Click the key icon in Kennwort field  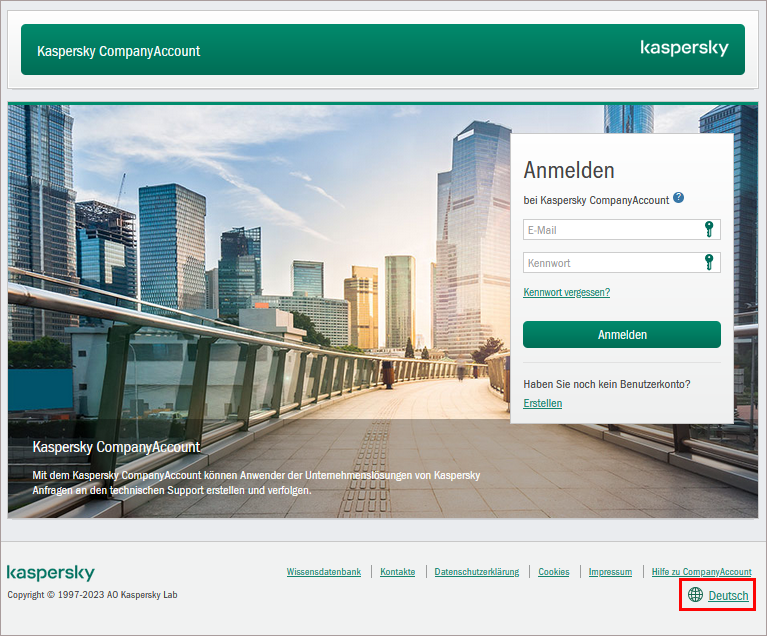[x=709, y=262]
